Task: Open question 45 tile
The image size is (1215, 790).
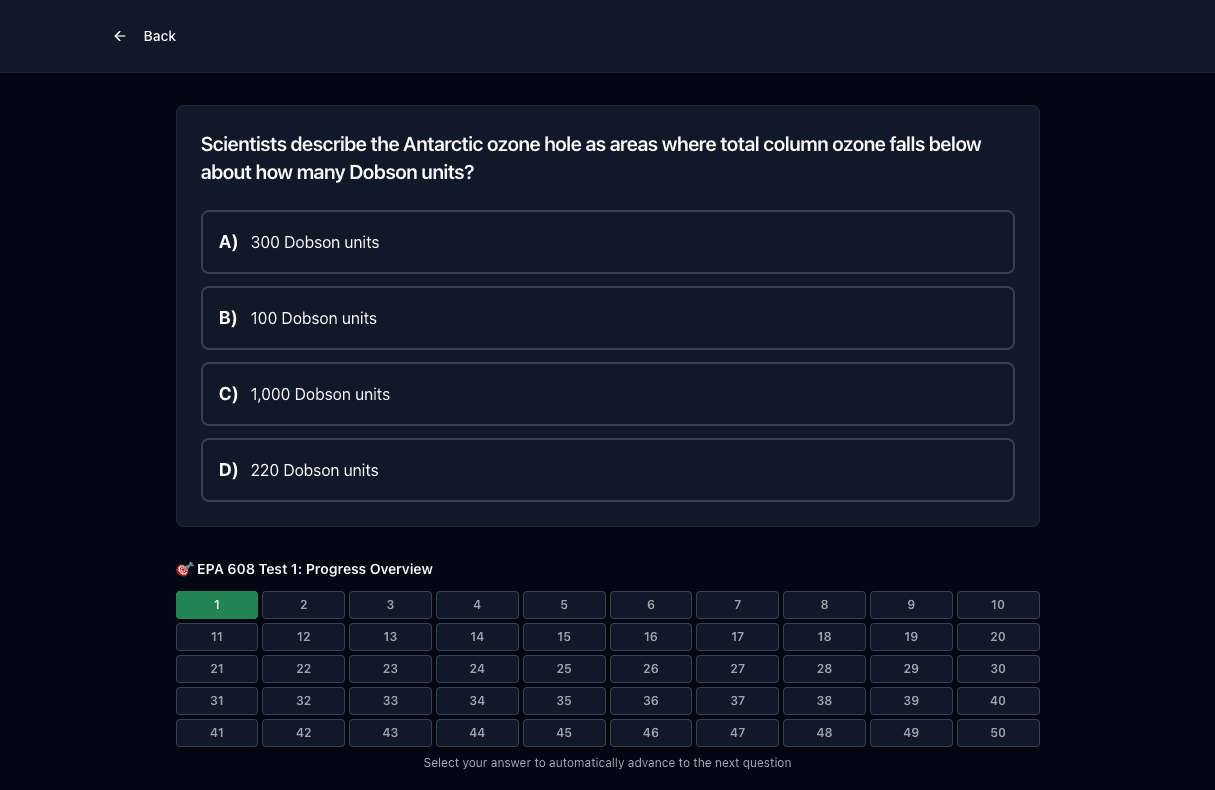Action: (564, 733)
